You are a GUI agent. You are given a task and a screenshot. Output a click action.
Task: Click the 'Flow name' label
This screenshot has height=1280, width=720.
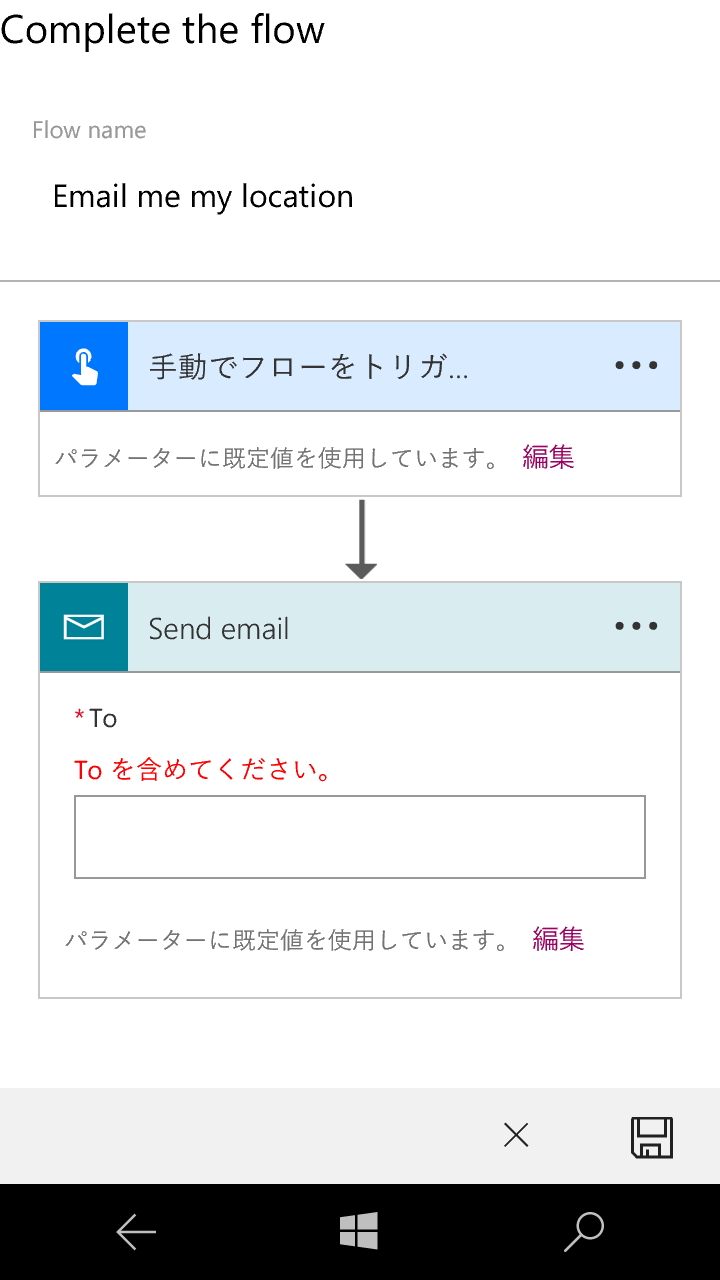pyautogui.click(x=89, y=130)
